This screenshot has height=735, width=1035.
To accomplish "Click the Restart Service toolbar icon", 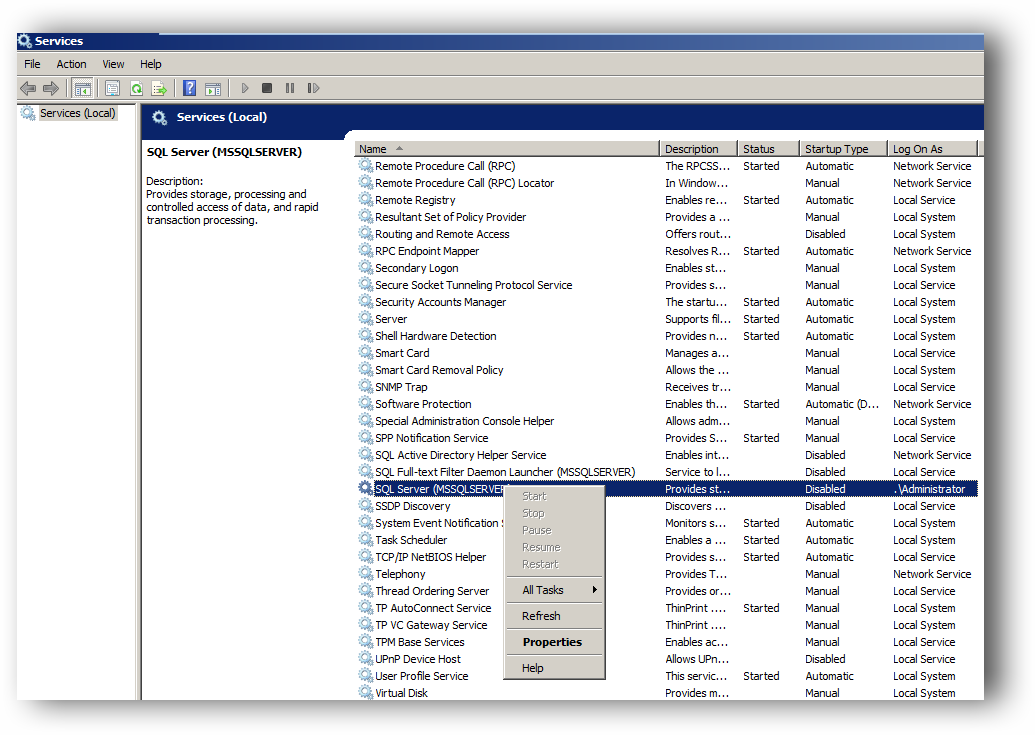I will (314, 88).
